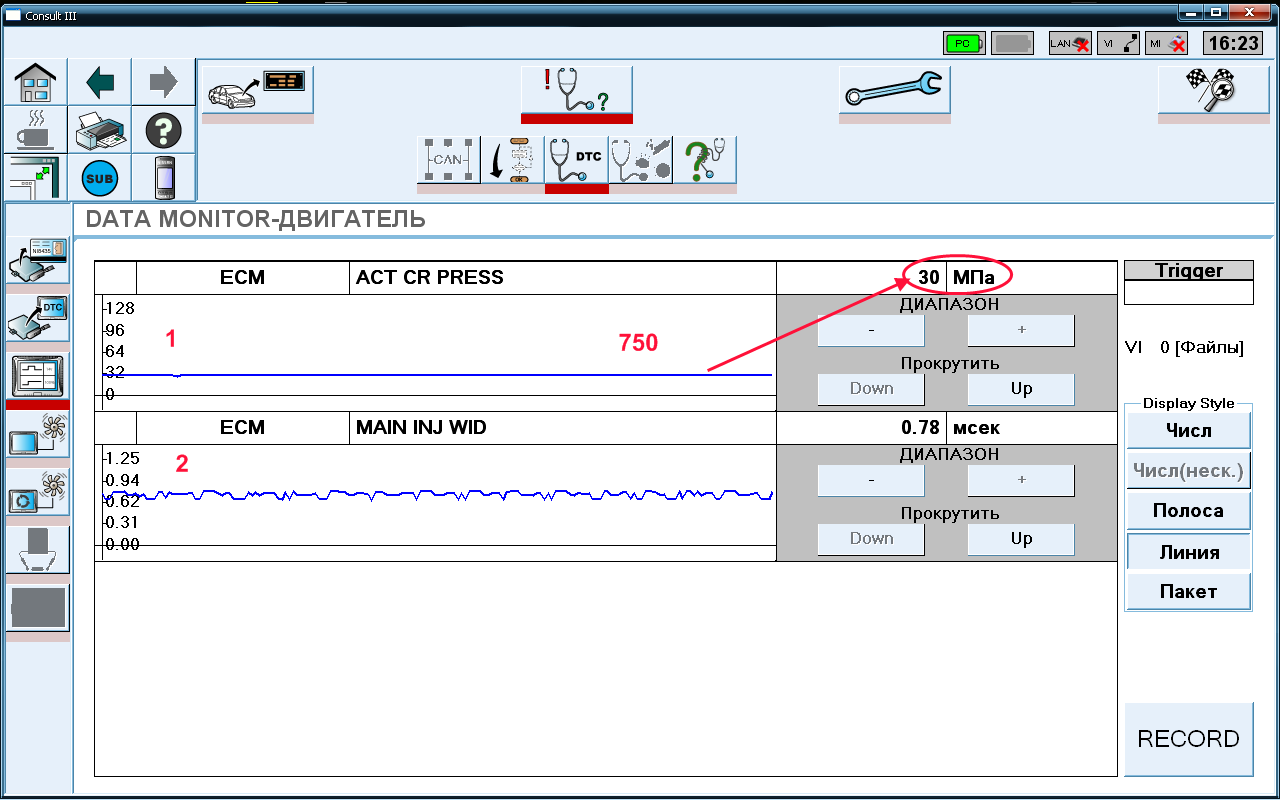Click the Trigger input field
Viewport: 1280px width, 800px height.
(x=1189, y=292)
